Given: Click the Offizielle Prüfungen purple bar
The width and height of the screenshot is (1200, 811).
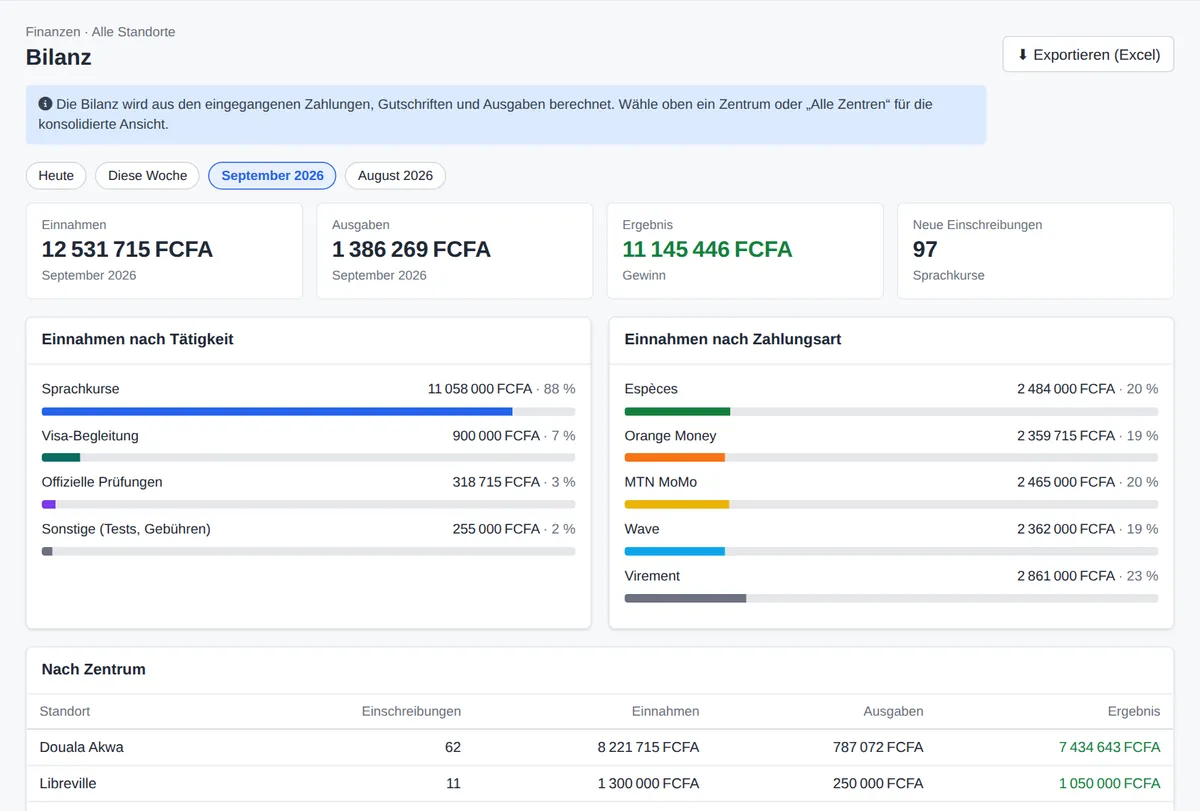Looking at the screenshot, I should pos(49,504).
